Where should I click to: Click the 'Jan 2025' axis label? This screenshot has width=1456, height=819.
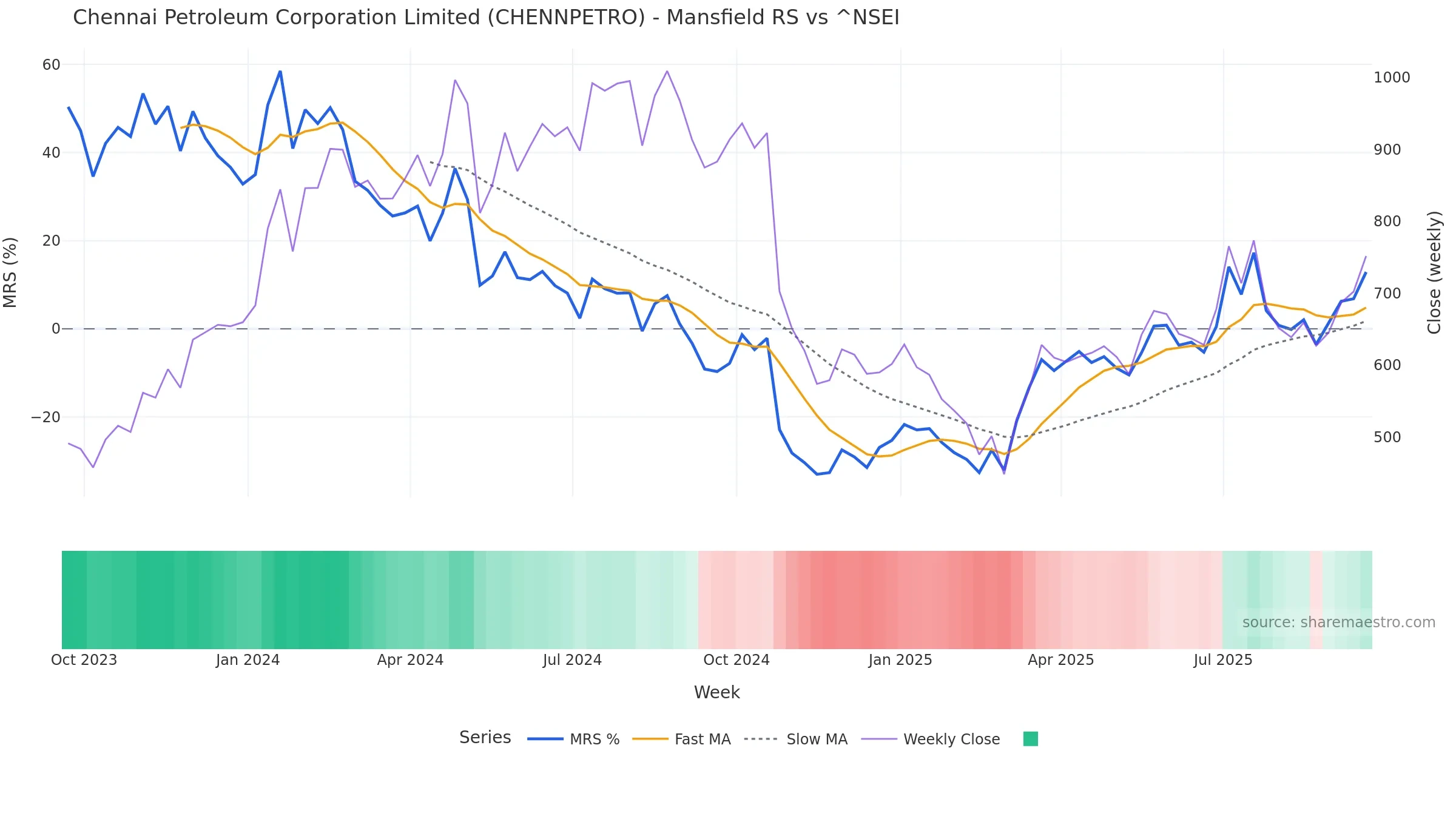click(x=900, y=660)
